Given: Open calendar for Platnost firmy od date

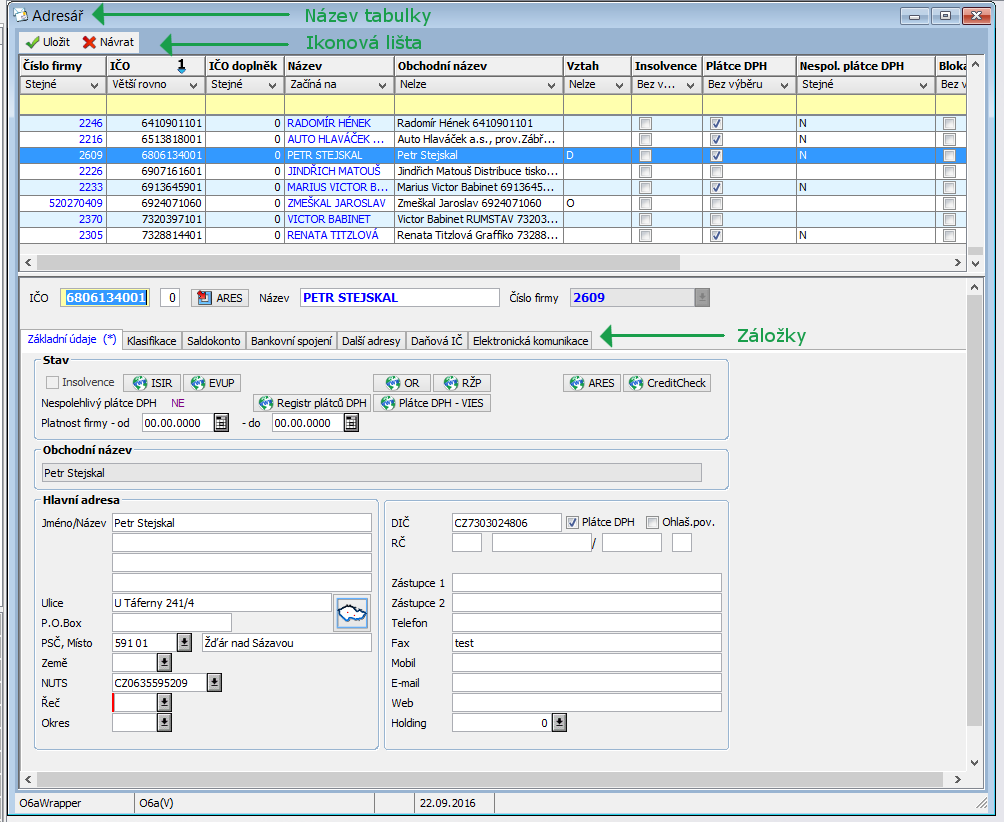Looking at the screenshot, I should (x=221, y=423).
